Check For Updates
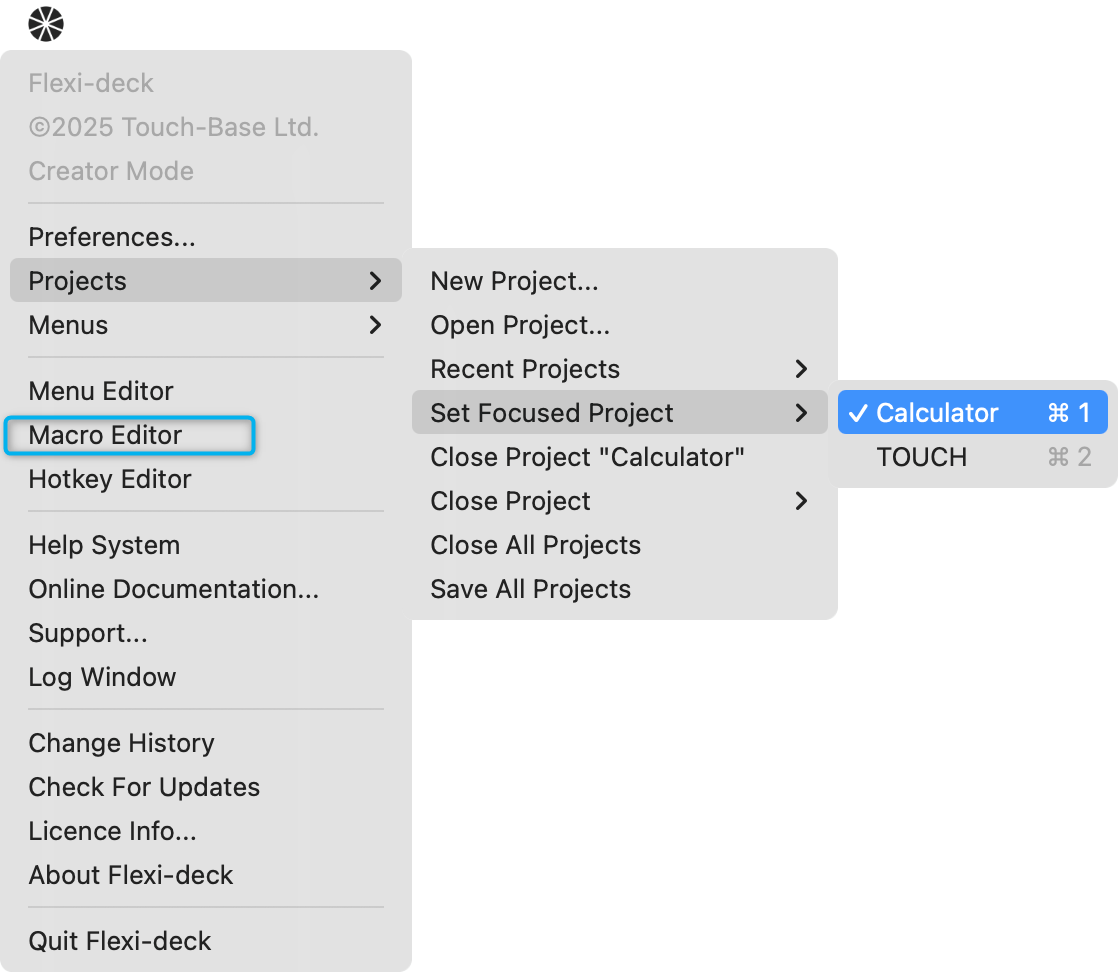Screen dimensions: 1118x972 [144, 787]
